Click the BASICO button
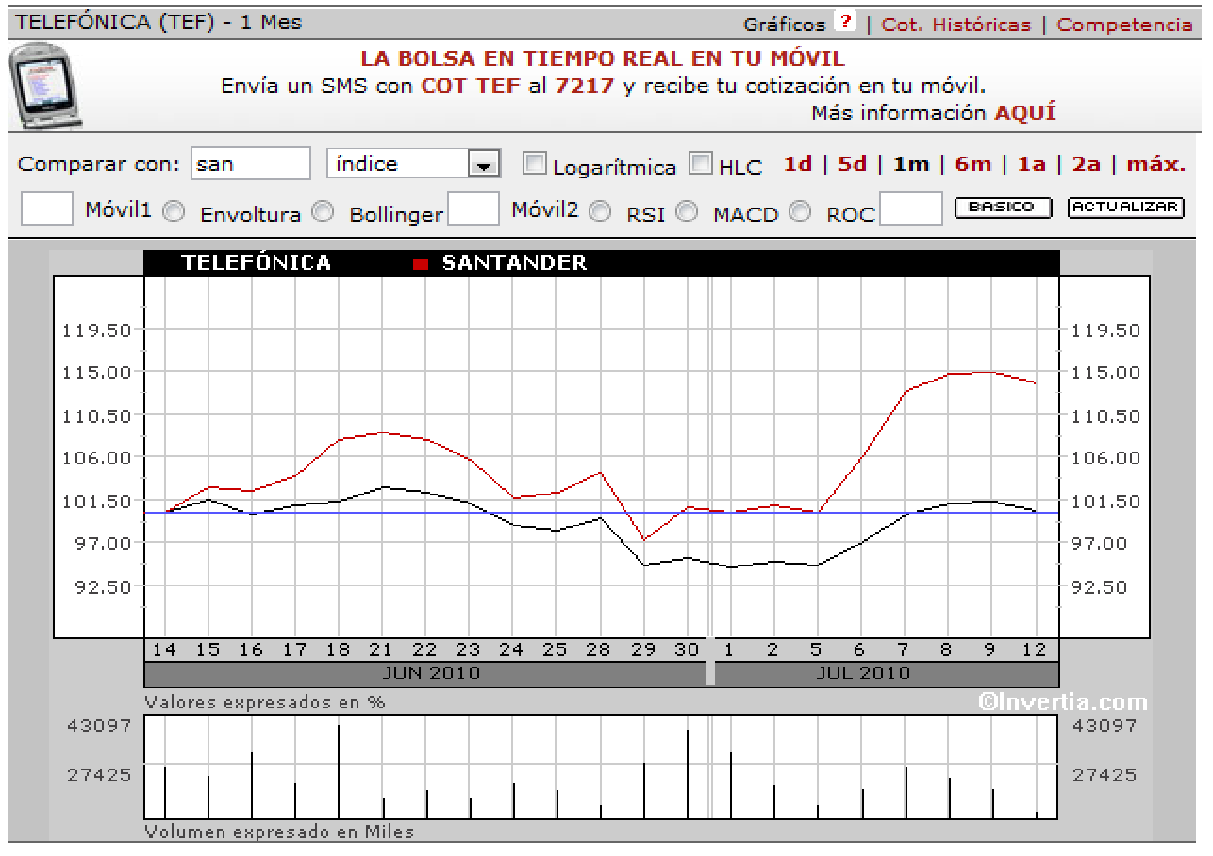Screen dimensions: 1213x856 click(x=1003, y=207)
